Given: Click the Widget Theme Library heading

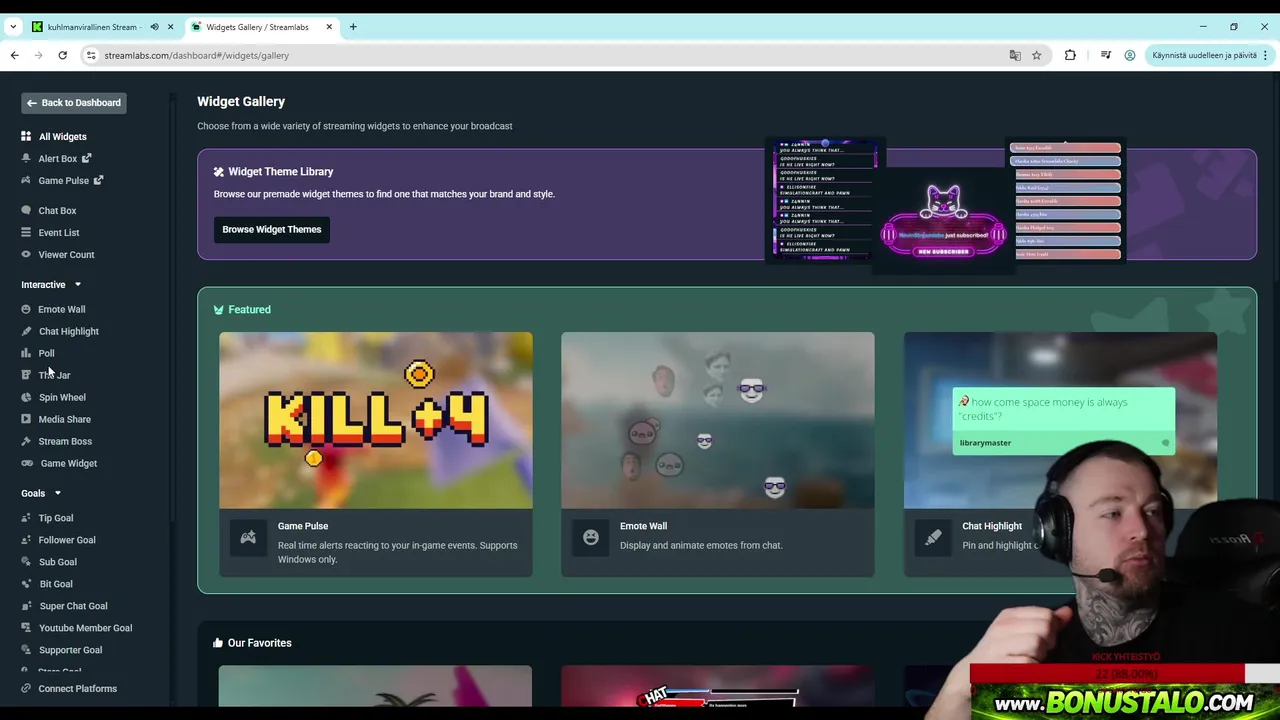Looking at the screenshot, I should pyautogui.click(x=281, y=171).
